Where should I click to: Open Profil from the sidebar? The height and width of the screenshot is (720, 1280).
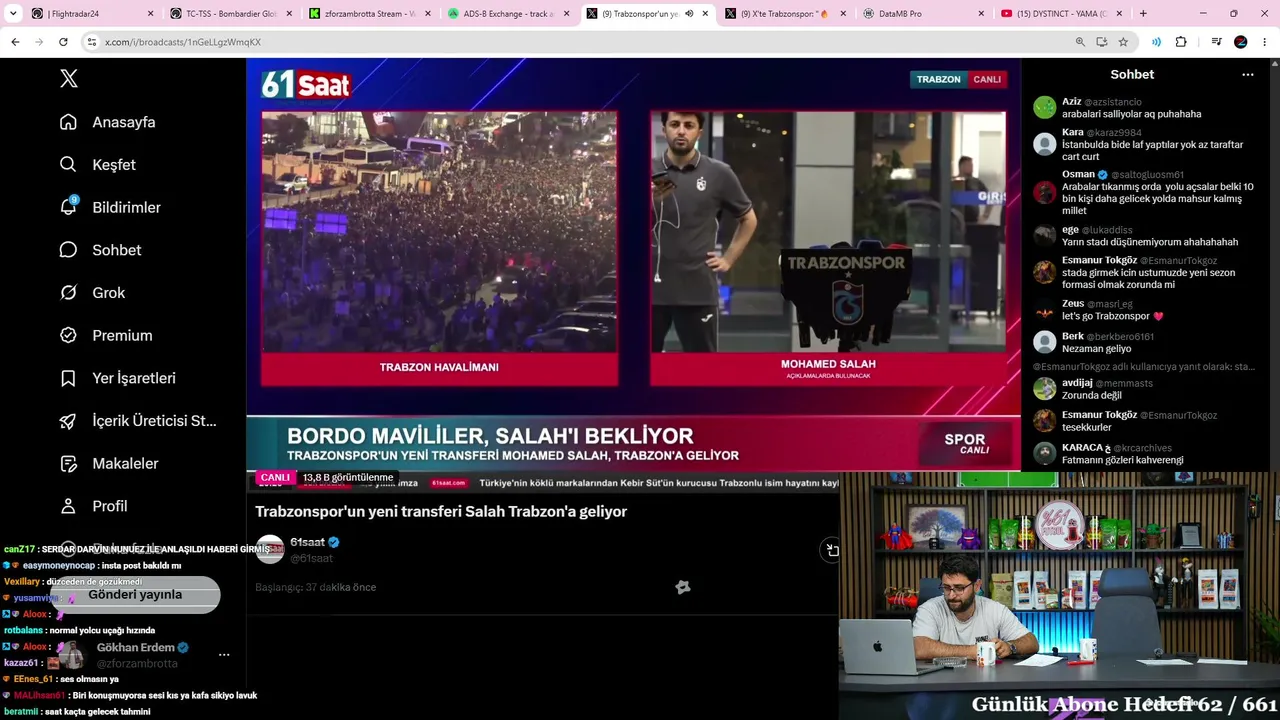coord(94,506)
